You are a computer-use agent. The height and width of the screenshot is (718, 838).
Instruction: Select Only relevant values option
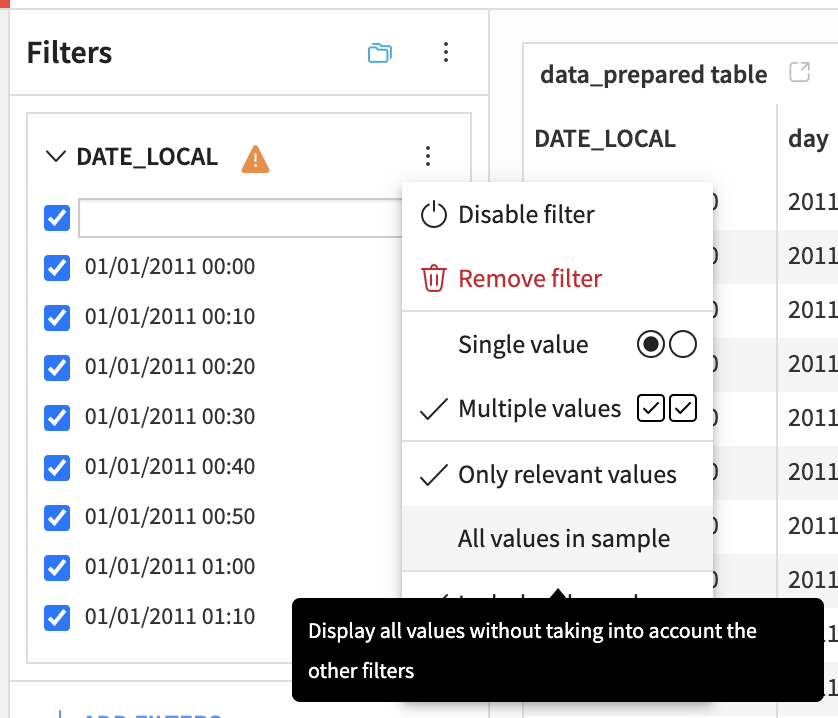pyautogui.click(x=557, y=474)
